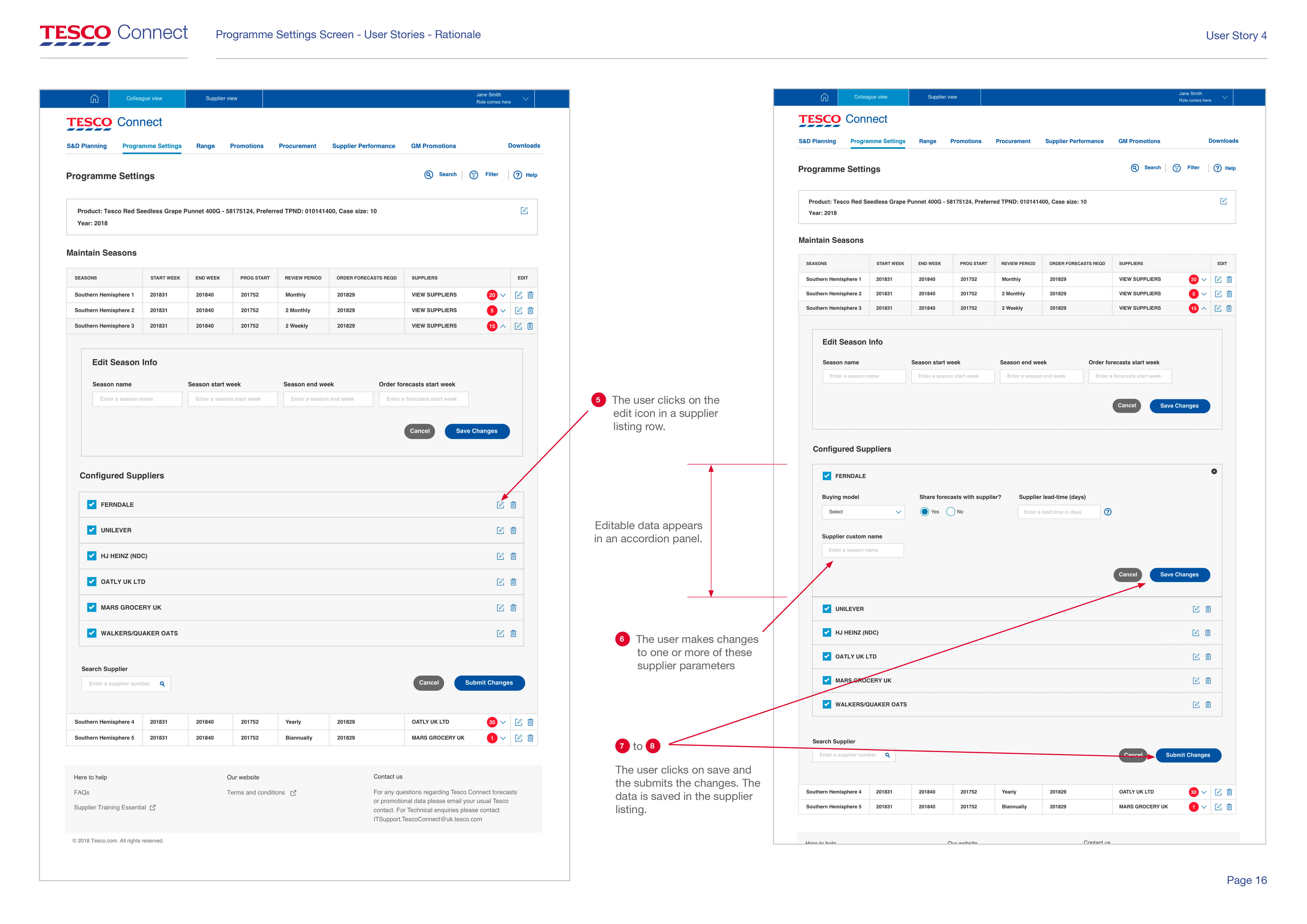Select the No radio for sharing forecasts
Image resolution: width=1307 pixels, height=924 pixels.
950,512
